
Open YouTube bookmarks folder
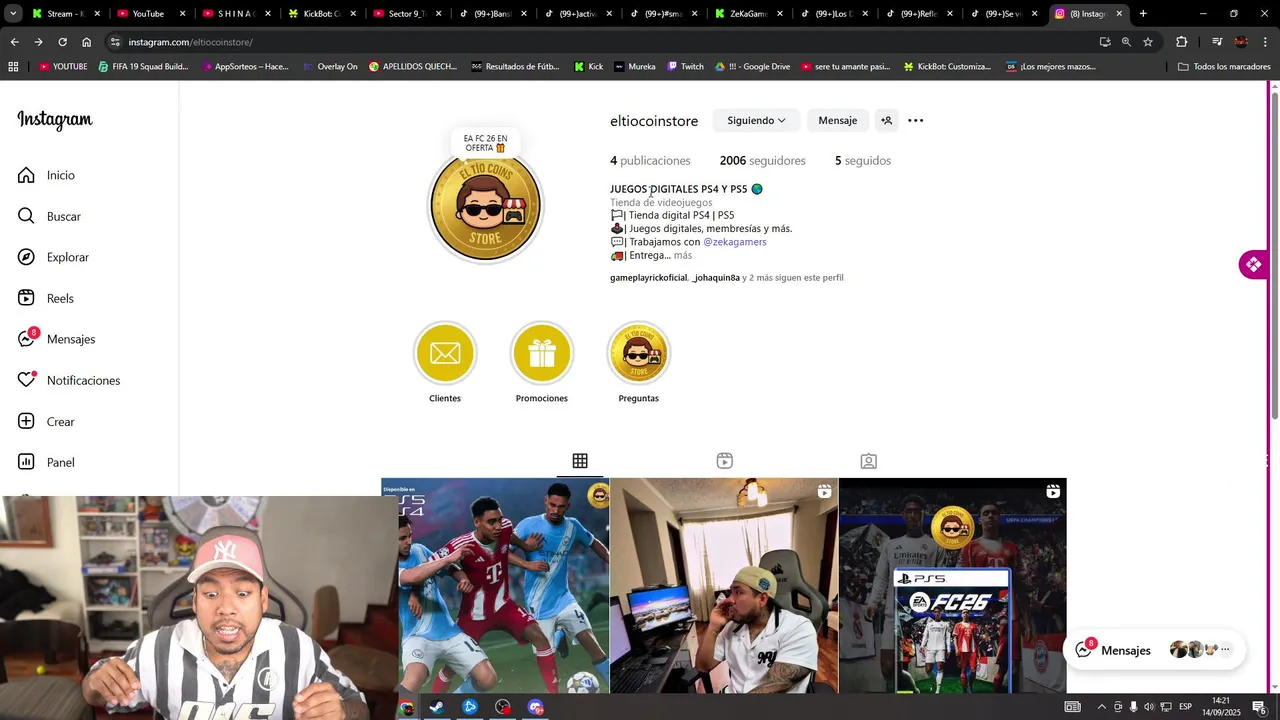(63, 67)
